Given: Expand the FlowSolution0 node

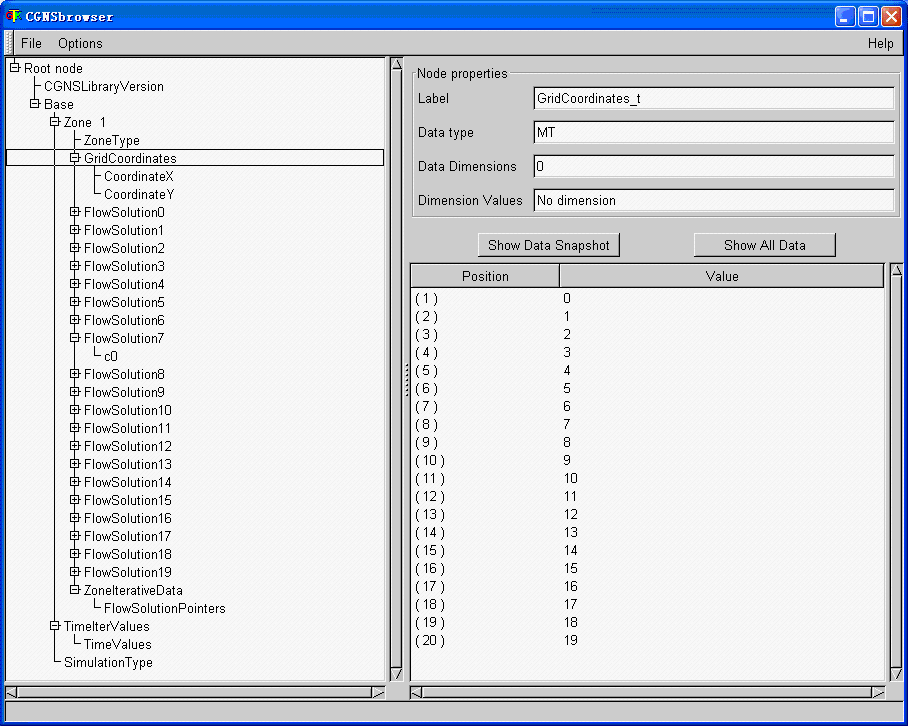Looking at the screenshot, I should (x=75, y=212).
